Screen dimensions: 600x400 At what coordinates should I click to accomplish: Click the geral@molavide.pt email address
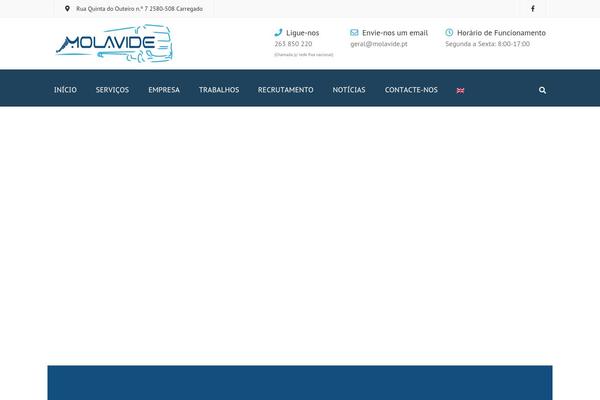(379, 44)
